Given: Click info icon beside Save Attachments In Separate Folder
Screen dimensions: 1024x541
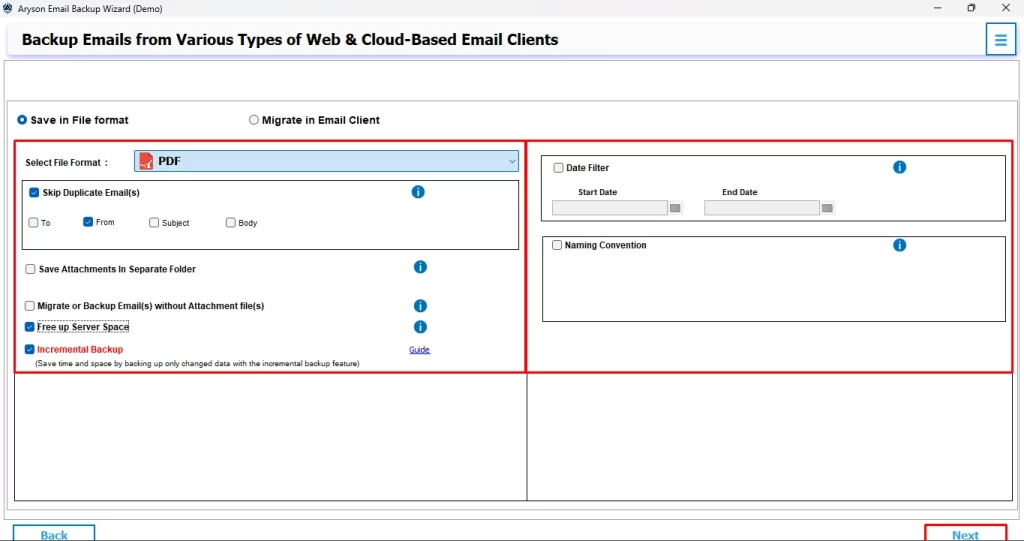Looking at the screenshot, I should click(x=420, y=267).
